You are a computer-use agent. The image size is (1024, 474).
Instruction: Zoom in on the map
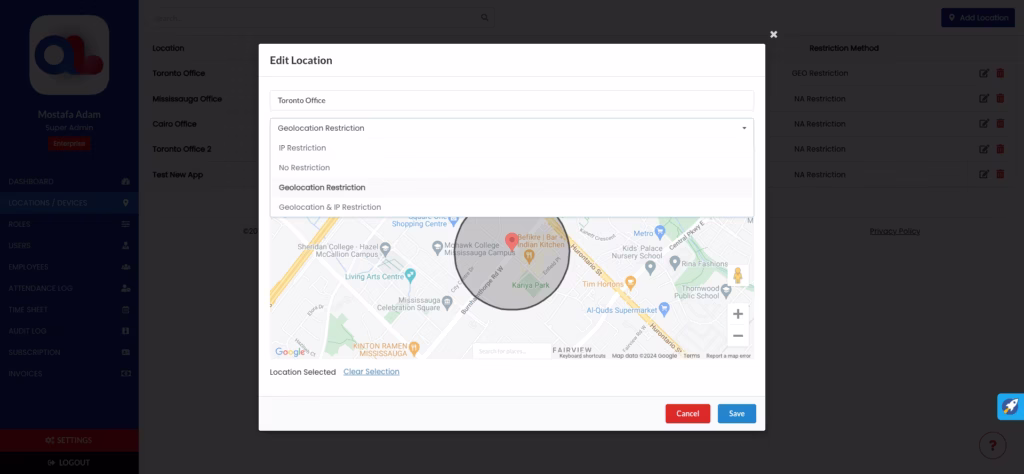click(x=738, y=314)
